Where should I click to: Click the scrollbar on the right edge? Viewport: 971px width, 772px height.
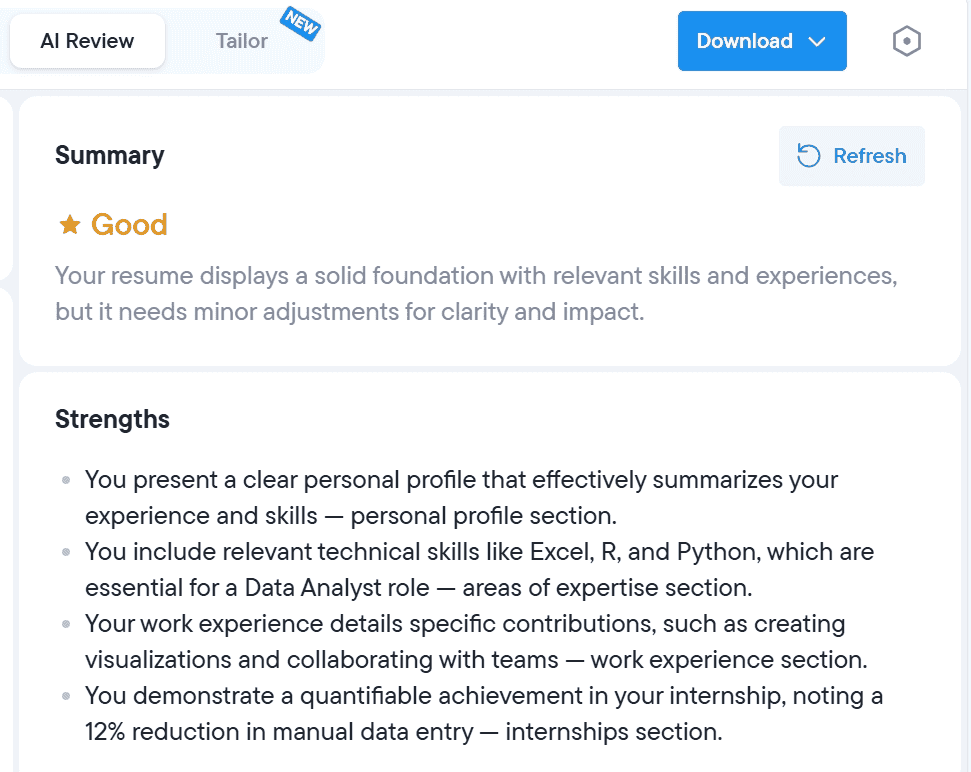pyautogui.click(x=965, y=400)
